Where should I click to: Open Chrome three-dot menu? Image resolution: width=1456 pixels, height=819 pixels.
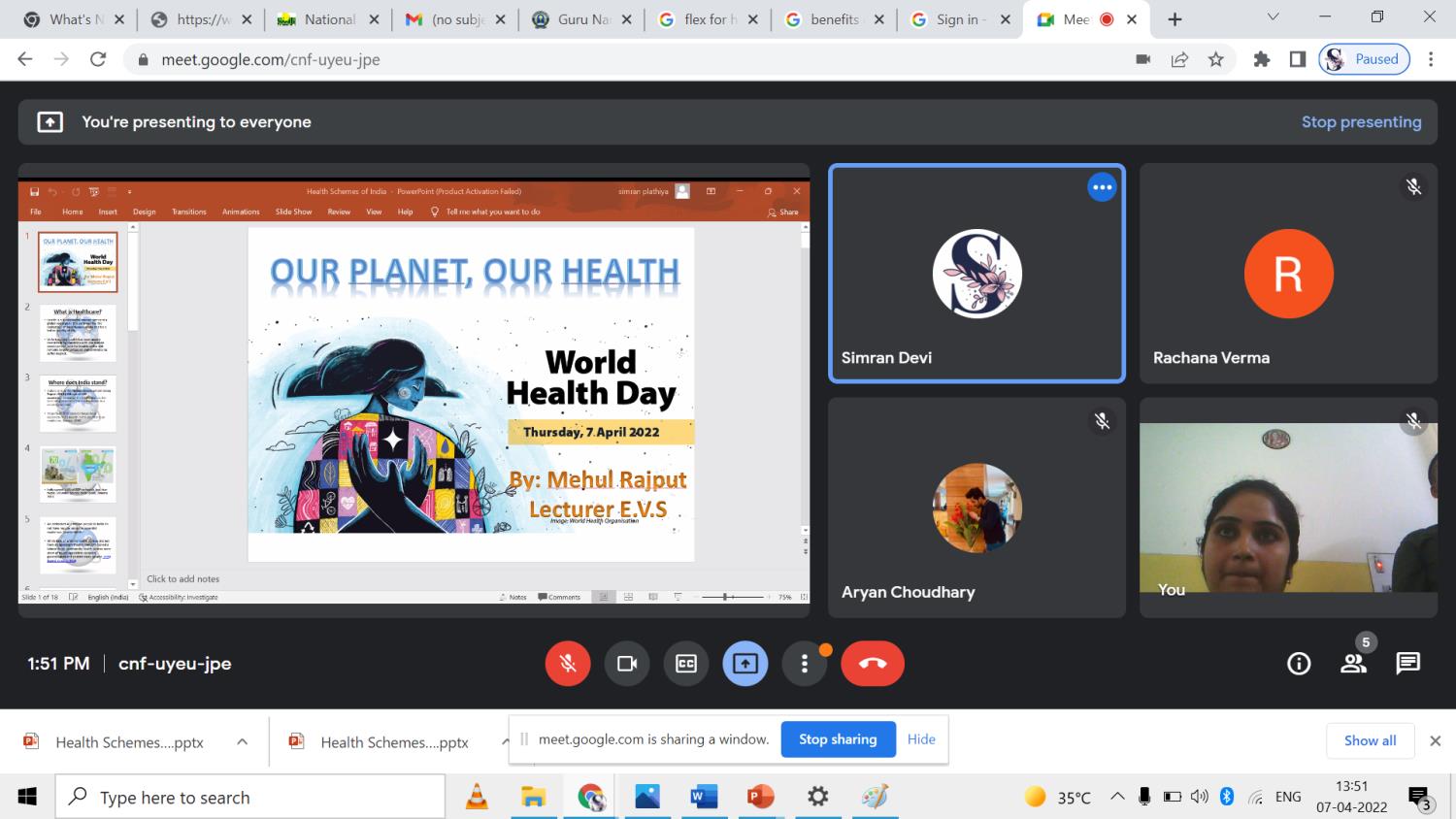click(1431, 59)
